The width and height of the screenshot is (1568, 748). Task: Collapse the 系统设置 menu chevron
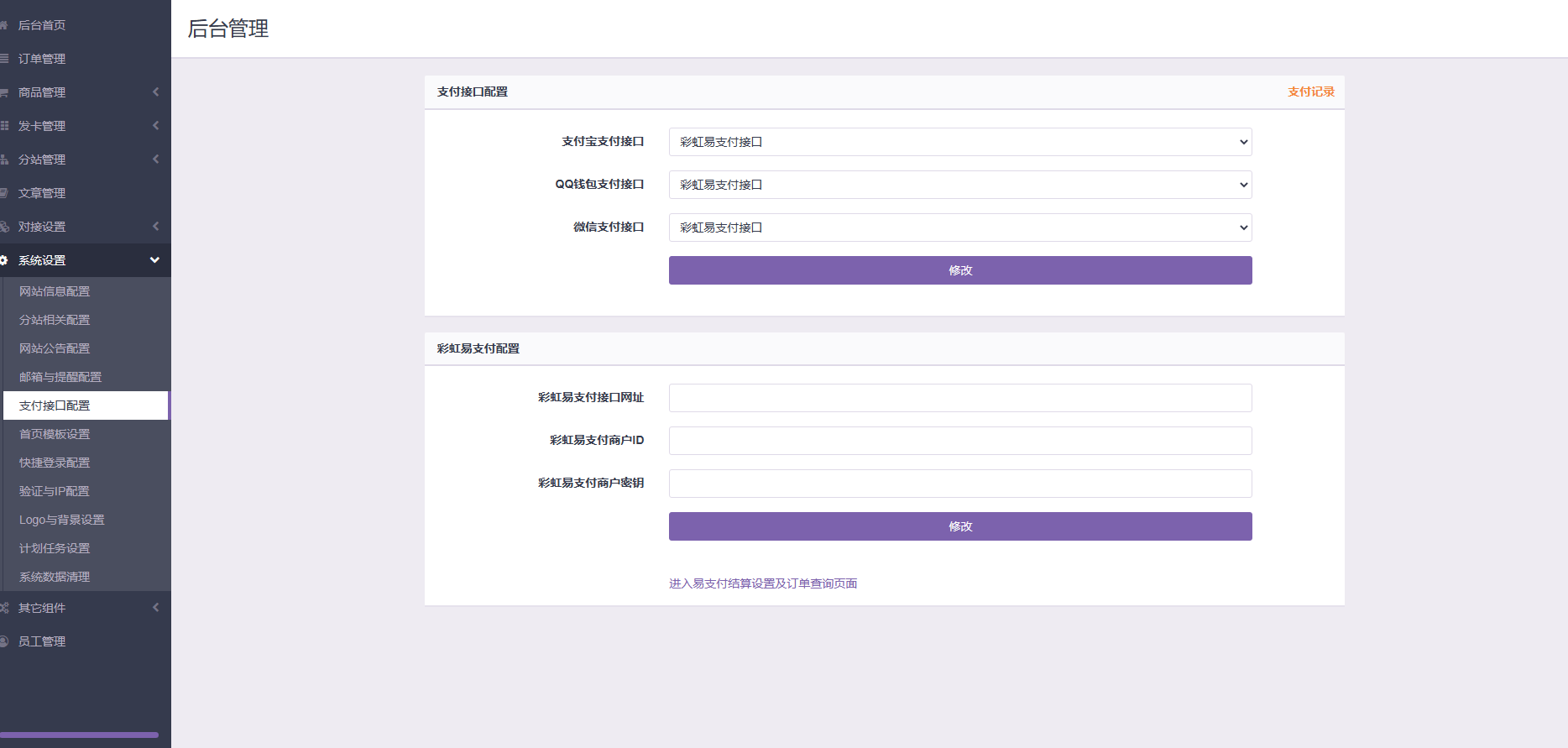click(x=154, y=260)
